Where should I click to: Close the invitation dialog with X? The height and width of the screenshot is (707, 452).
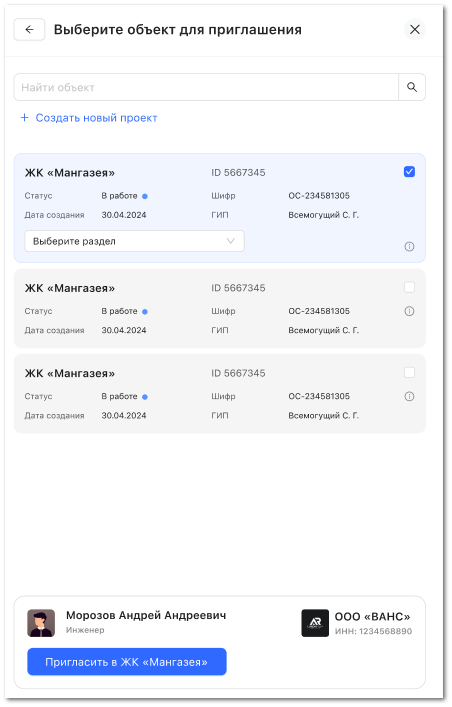tap(415, 30)
